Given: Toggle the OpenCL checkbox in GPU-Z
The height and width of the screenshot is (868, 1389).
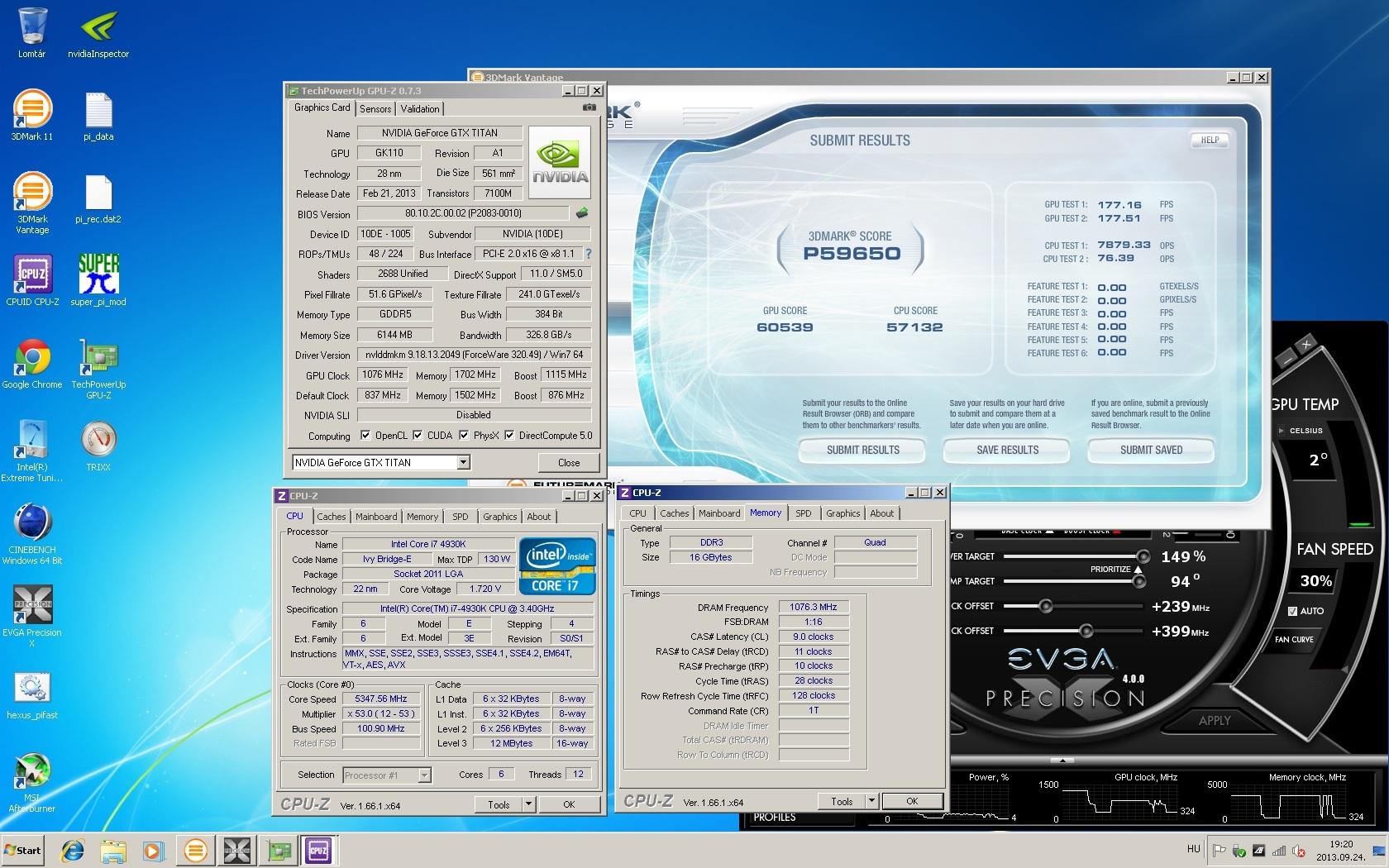Looking at the screenshot, I should [365, 436].
